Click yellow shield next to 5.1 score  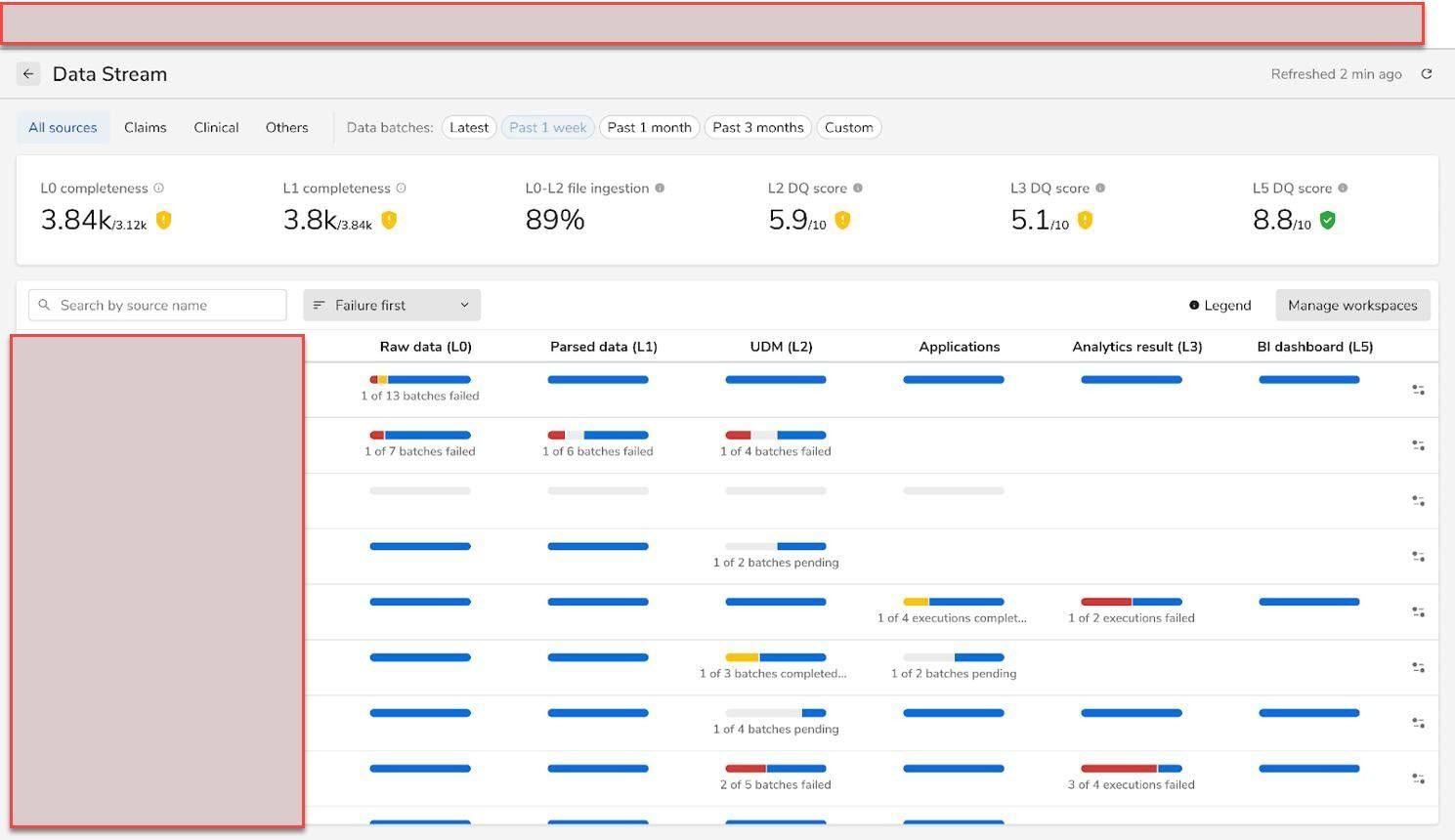[x=1085, y=221]
